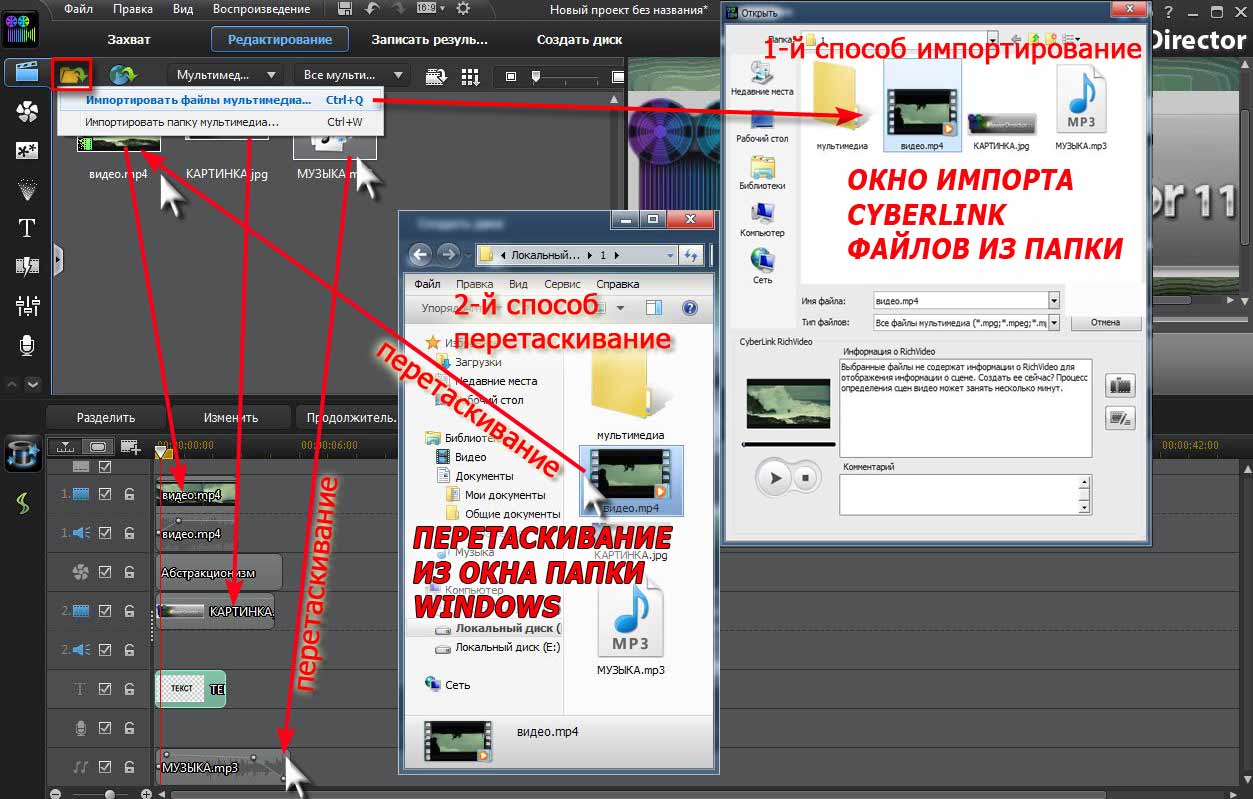This screenshot has height=799, width=1253.
Task: Click the save project floppy-disk icon
Action: (x=345, y=9)
